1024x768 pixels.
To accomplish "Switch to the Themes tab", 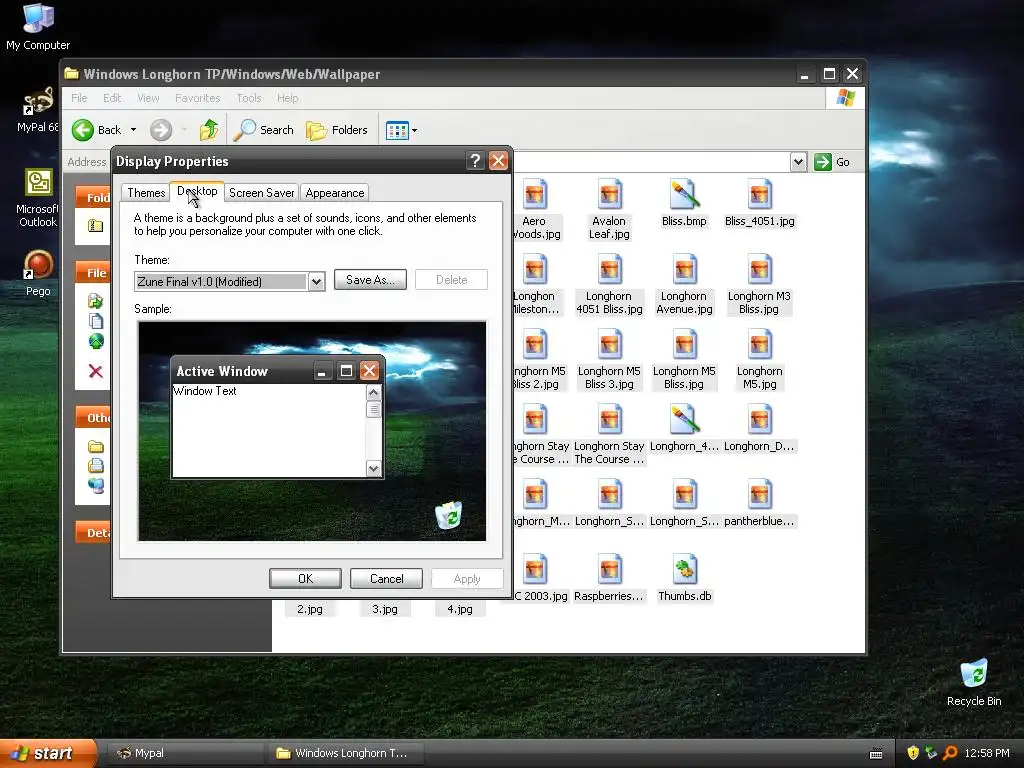I will [146, 193].
